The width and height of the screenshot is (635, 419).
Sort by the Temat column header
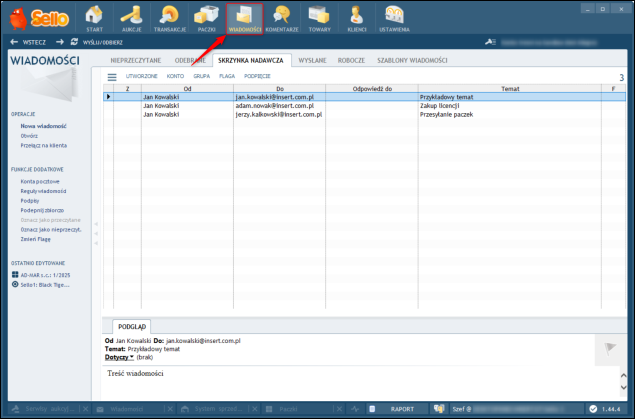(x=510, y=89)
